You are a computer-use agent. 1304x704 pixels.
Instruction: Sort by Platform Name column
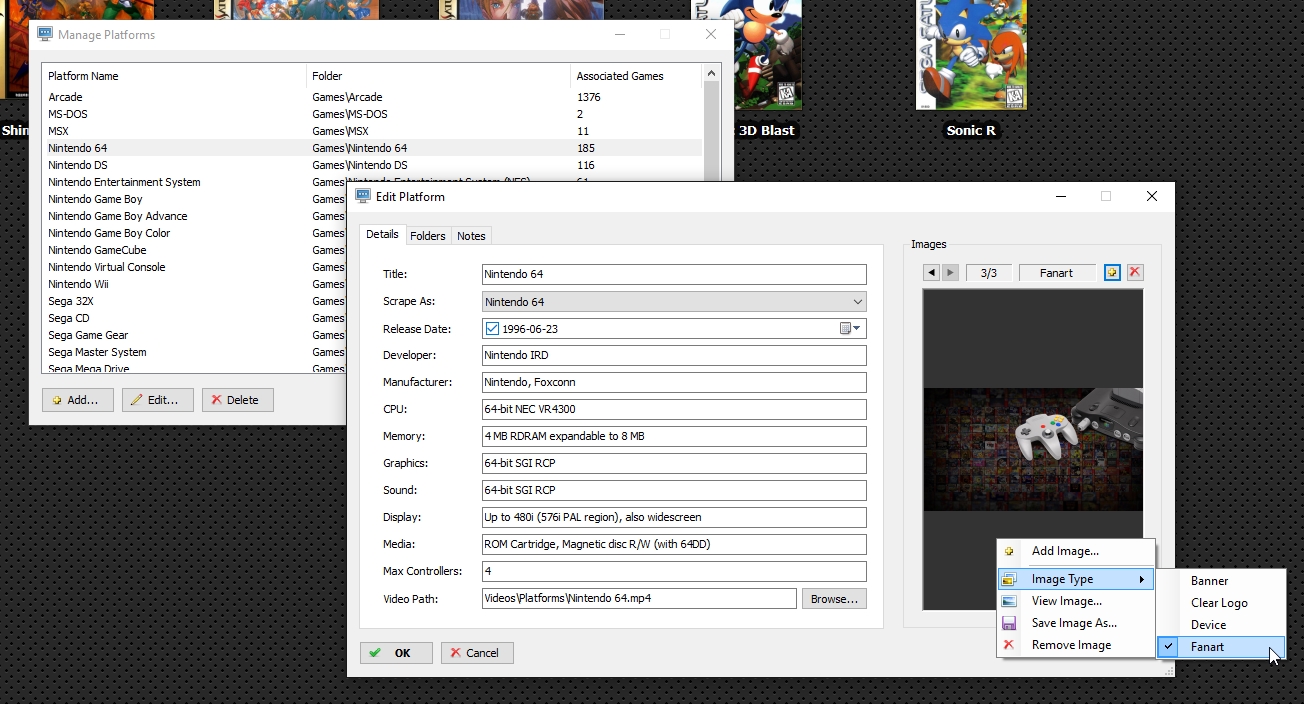point(174,76)
